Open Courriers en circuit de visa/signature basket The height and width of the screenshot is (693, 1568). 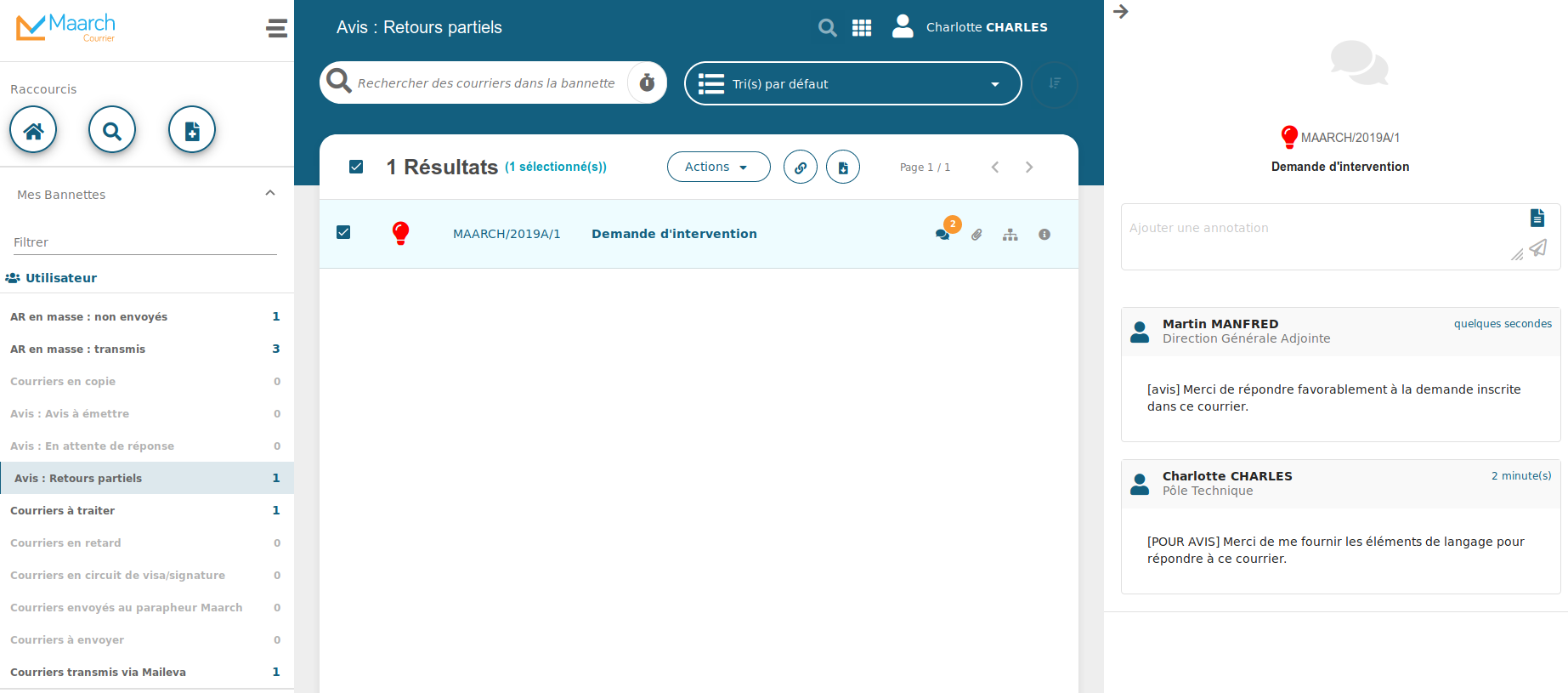coord(147,575)
